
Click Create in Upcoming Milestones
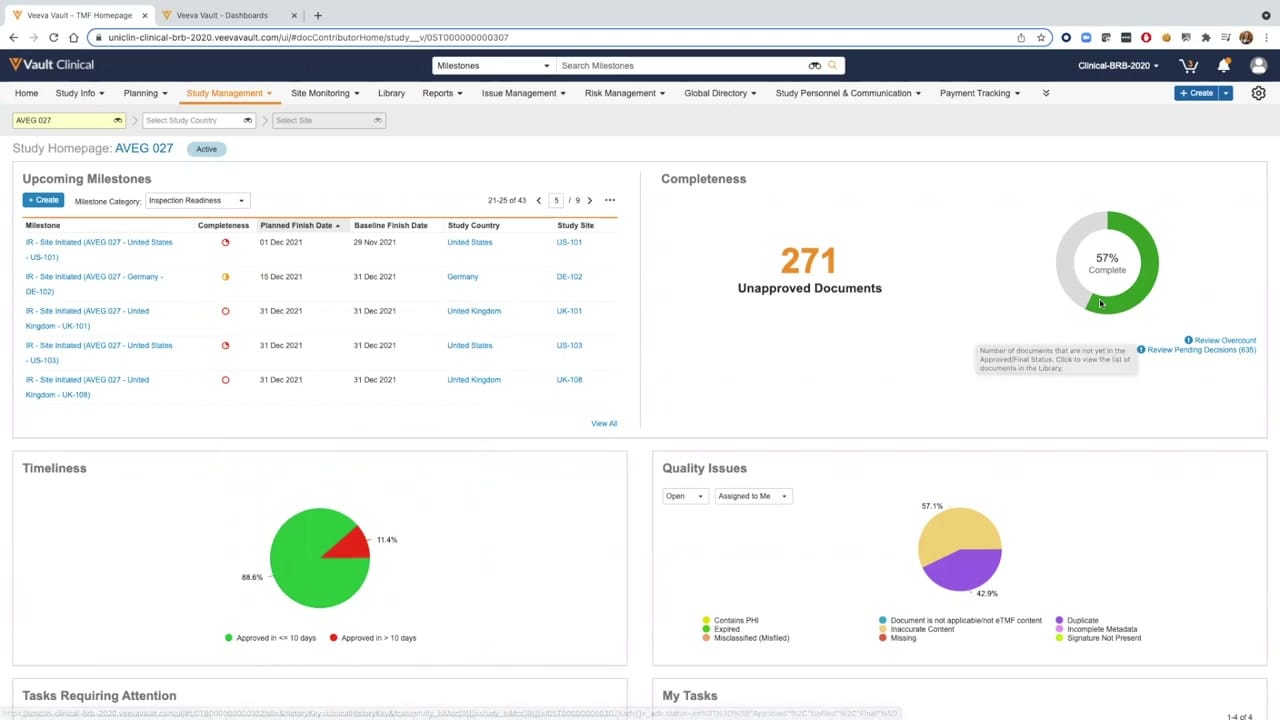click(x=43, y=200)
